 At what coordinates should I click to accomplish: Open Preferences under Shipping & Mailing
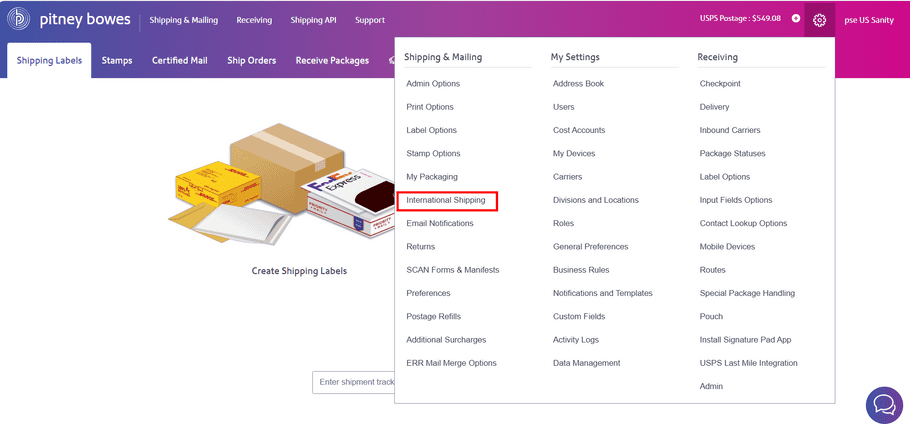tap(428, 293)
